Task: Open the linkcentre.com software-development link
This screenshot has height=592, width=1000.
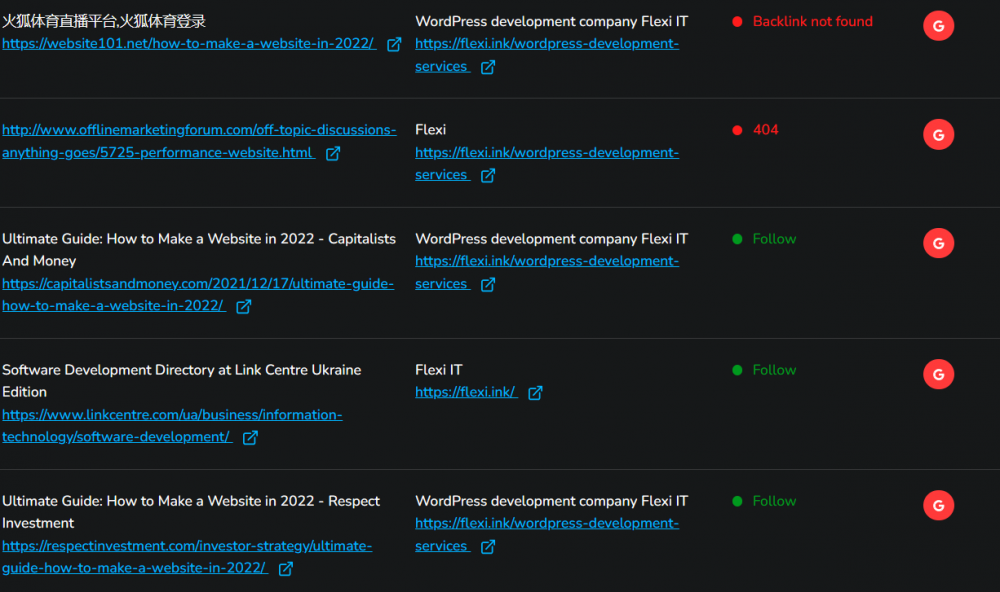Action: point(172,426)
